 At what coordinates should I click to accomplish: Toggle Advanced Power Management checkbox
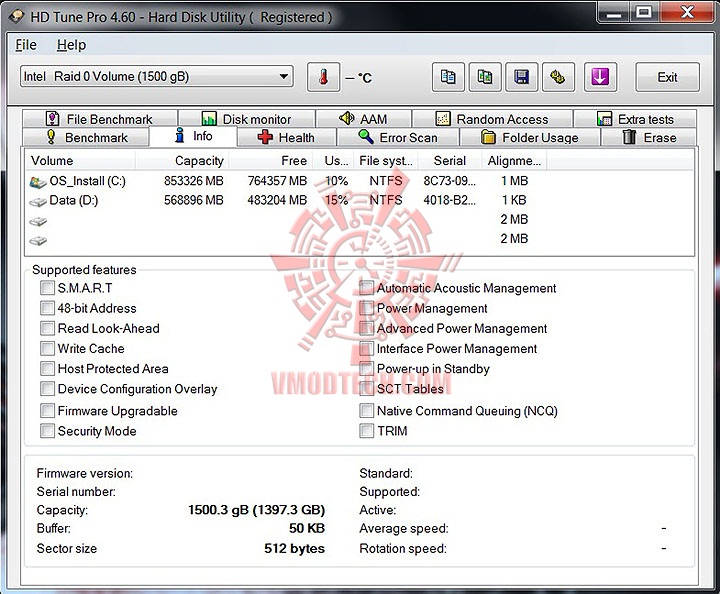(366, 328)
